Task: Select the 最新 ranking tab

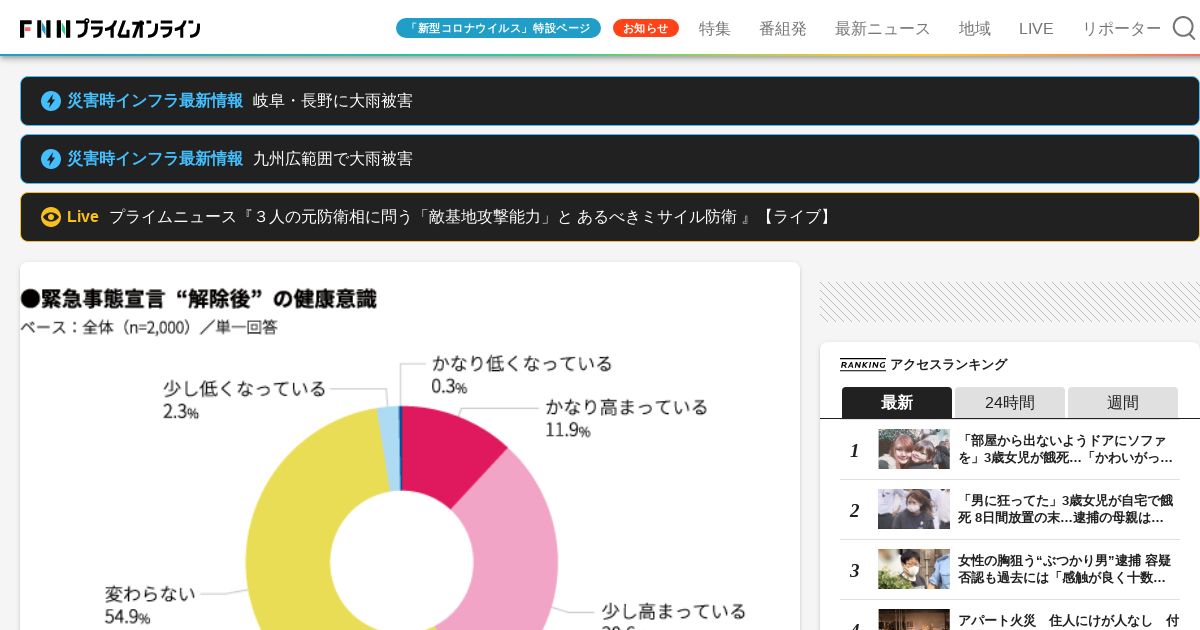Action: 897,402
